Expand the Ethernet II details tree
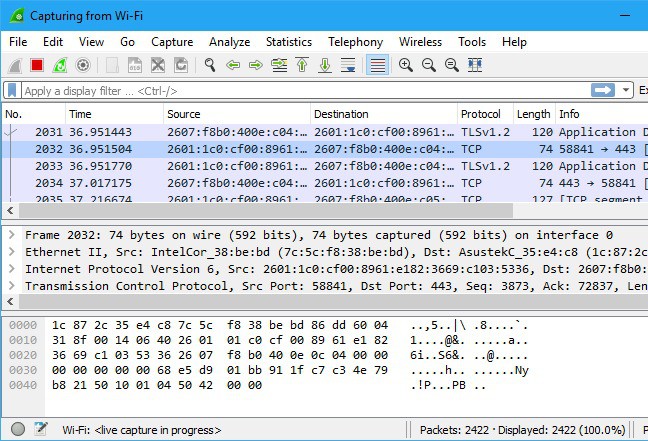648x441 pixels. [x=12, y=252]
